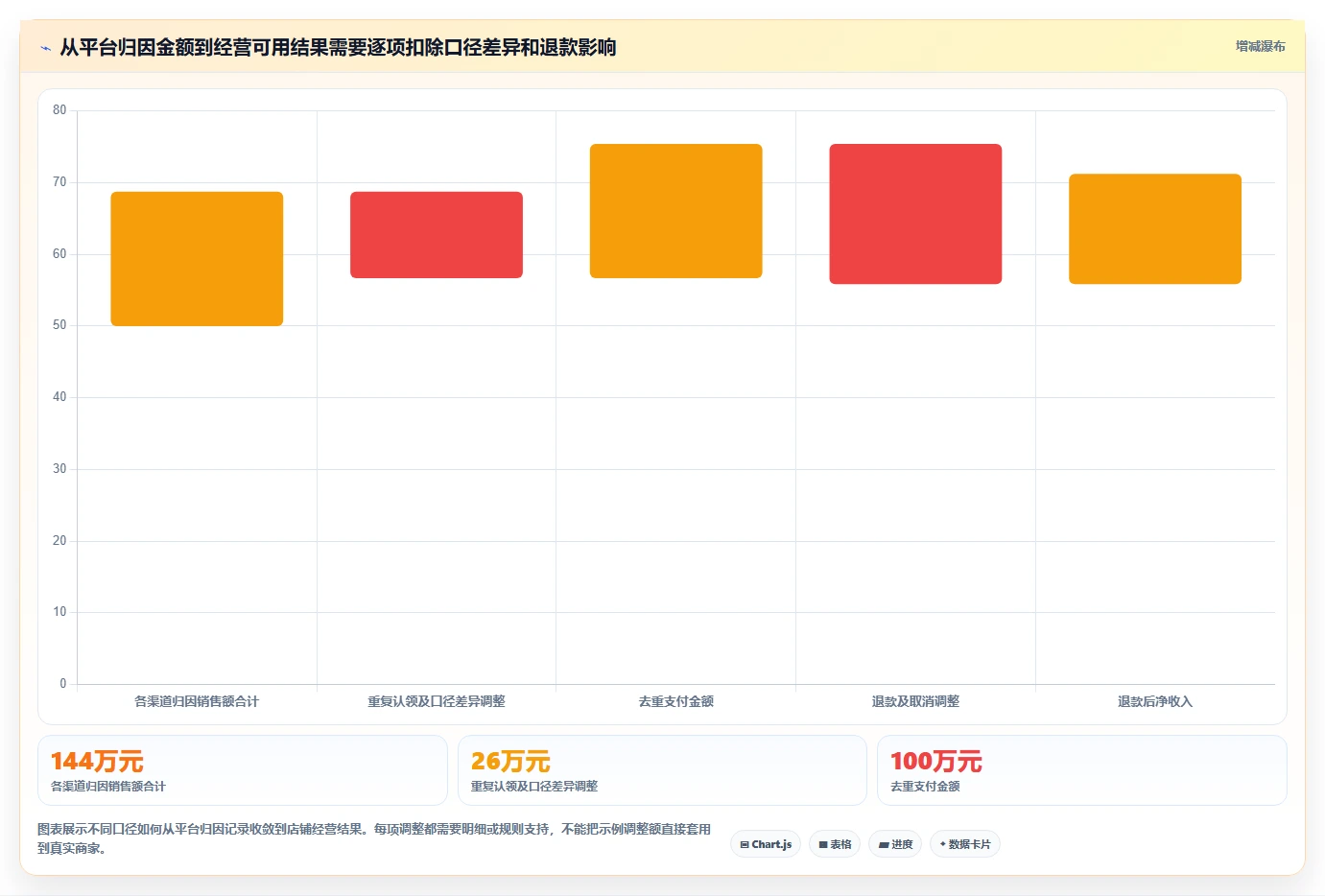Click the chart title starting 从平台归因金额
Viewport: 1325px width, 896px height.
click(338, 47)
